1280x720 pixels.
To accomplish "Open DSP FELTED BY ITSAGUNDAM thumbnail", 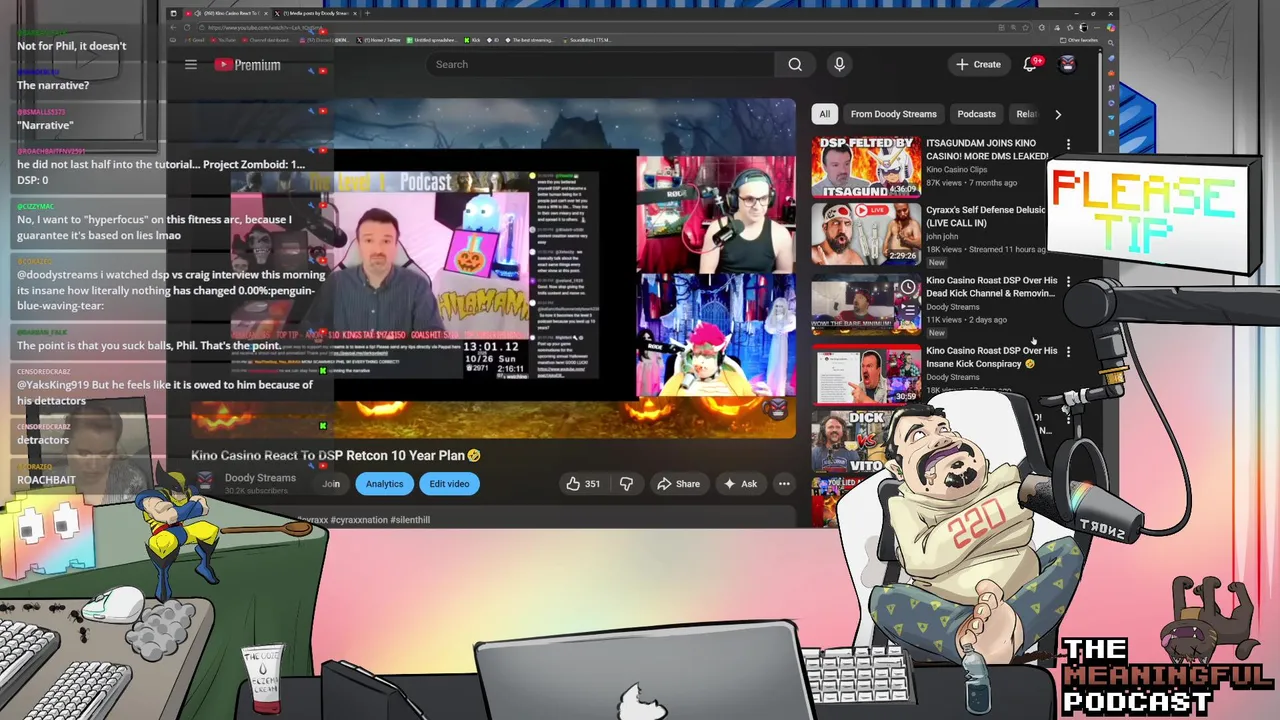I will 866,166.
